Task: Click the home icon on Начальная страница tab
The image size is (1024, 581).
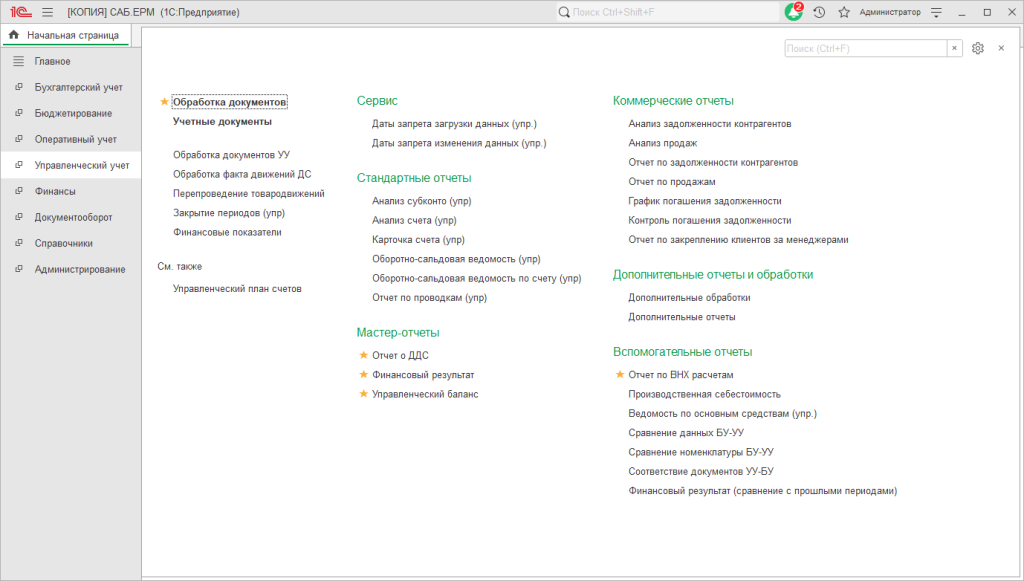Action: pos(14,35)
